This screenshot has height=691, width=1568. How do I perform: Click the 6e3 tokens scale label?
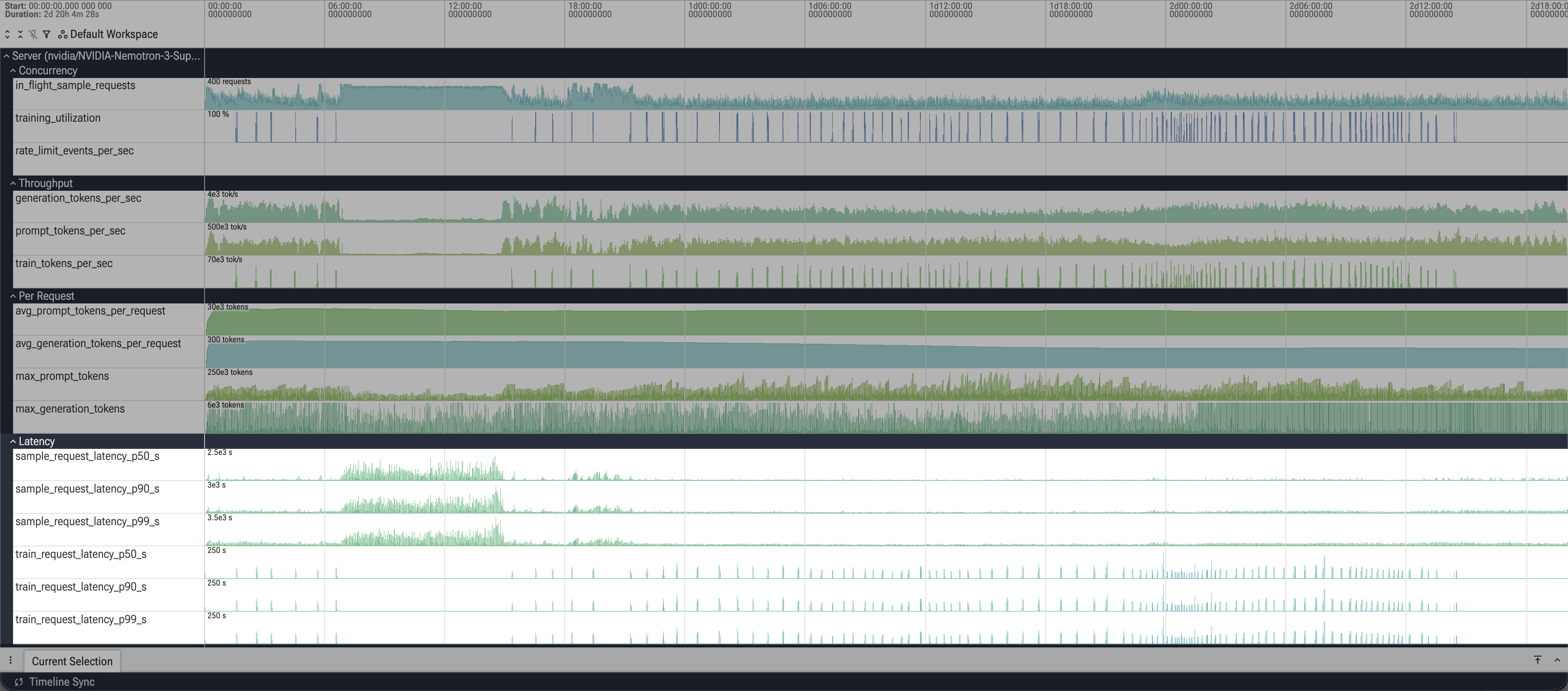pos(225,406)
